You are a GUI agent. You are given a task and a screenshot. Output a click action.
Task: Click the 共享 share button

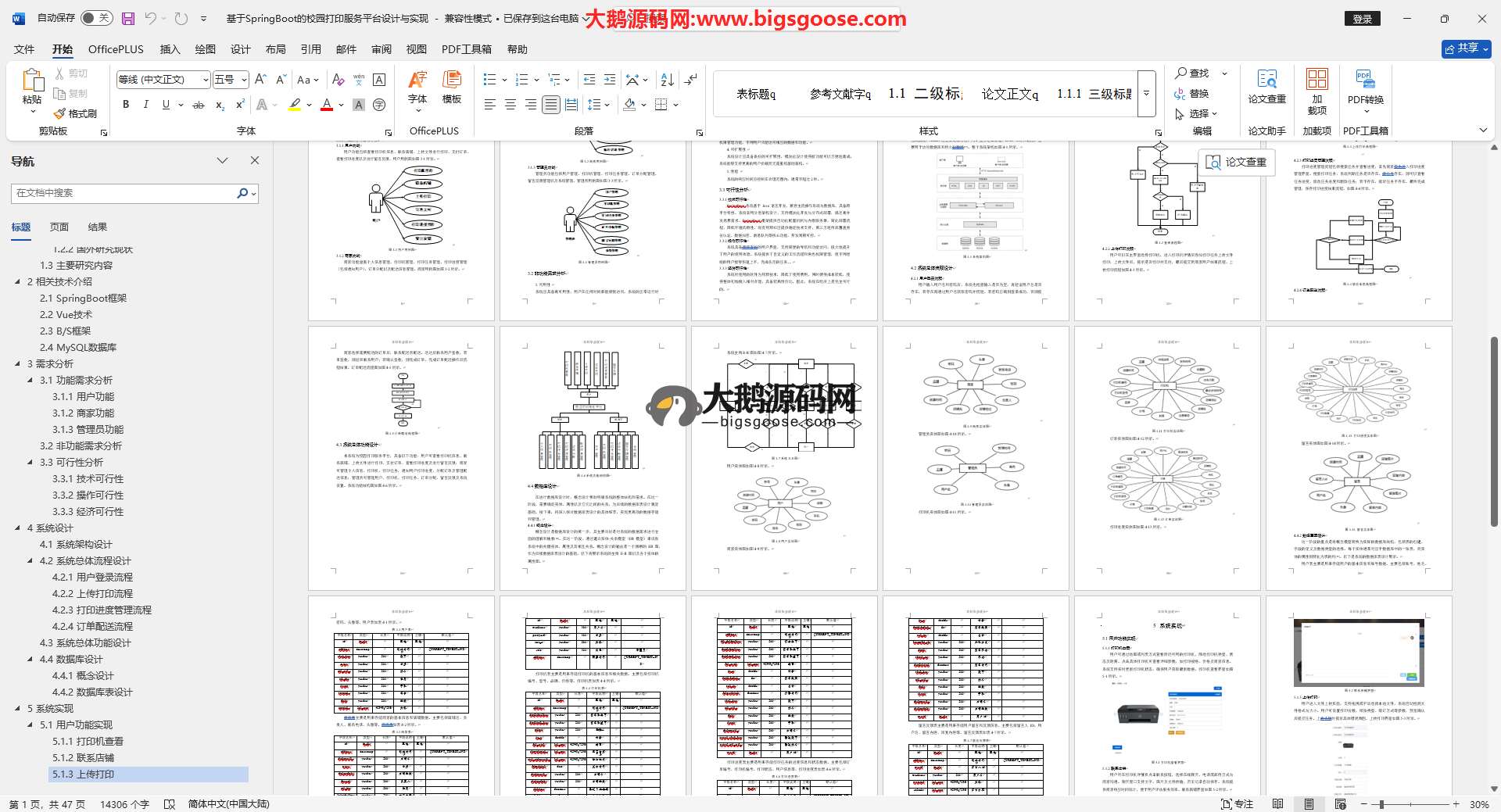1466,48
